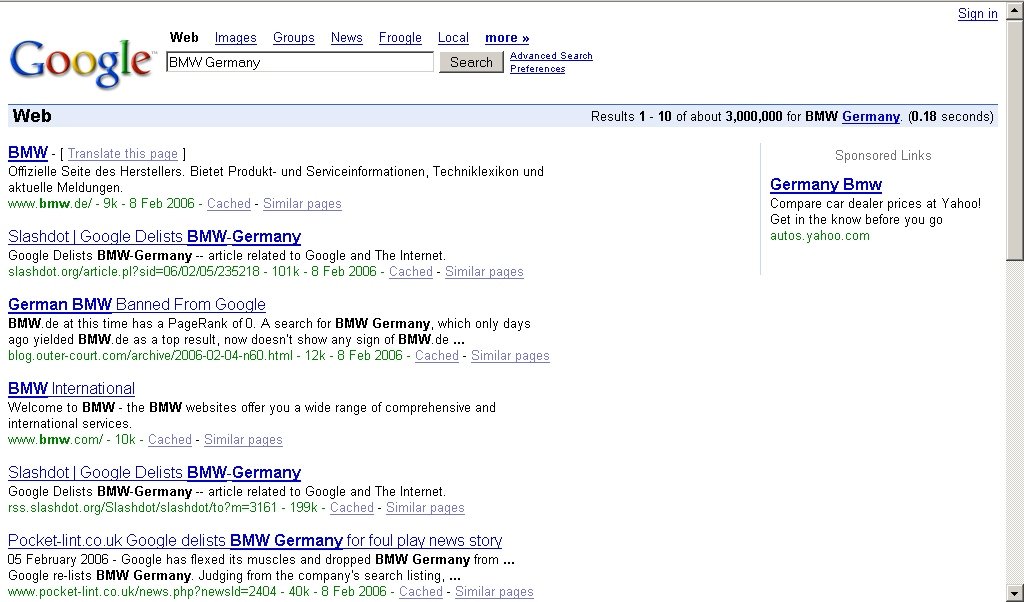
Task: Open the Germany Bmw sponsored link
Action: pyautogui.click(x=826, y=185)
